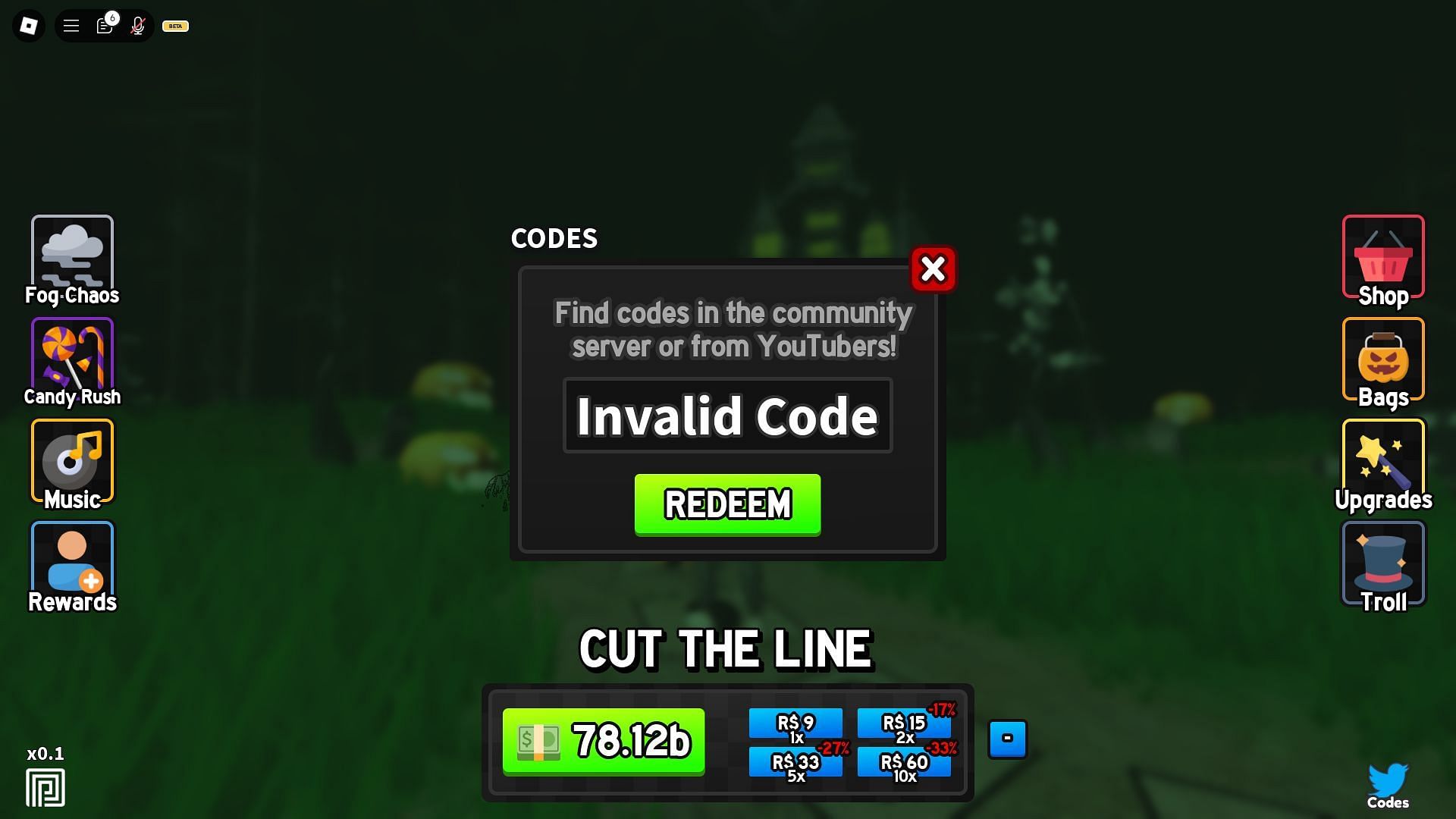Open the Bags panel
The image size is (1456, 819).
pos(1383,361)
